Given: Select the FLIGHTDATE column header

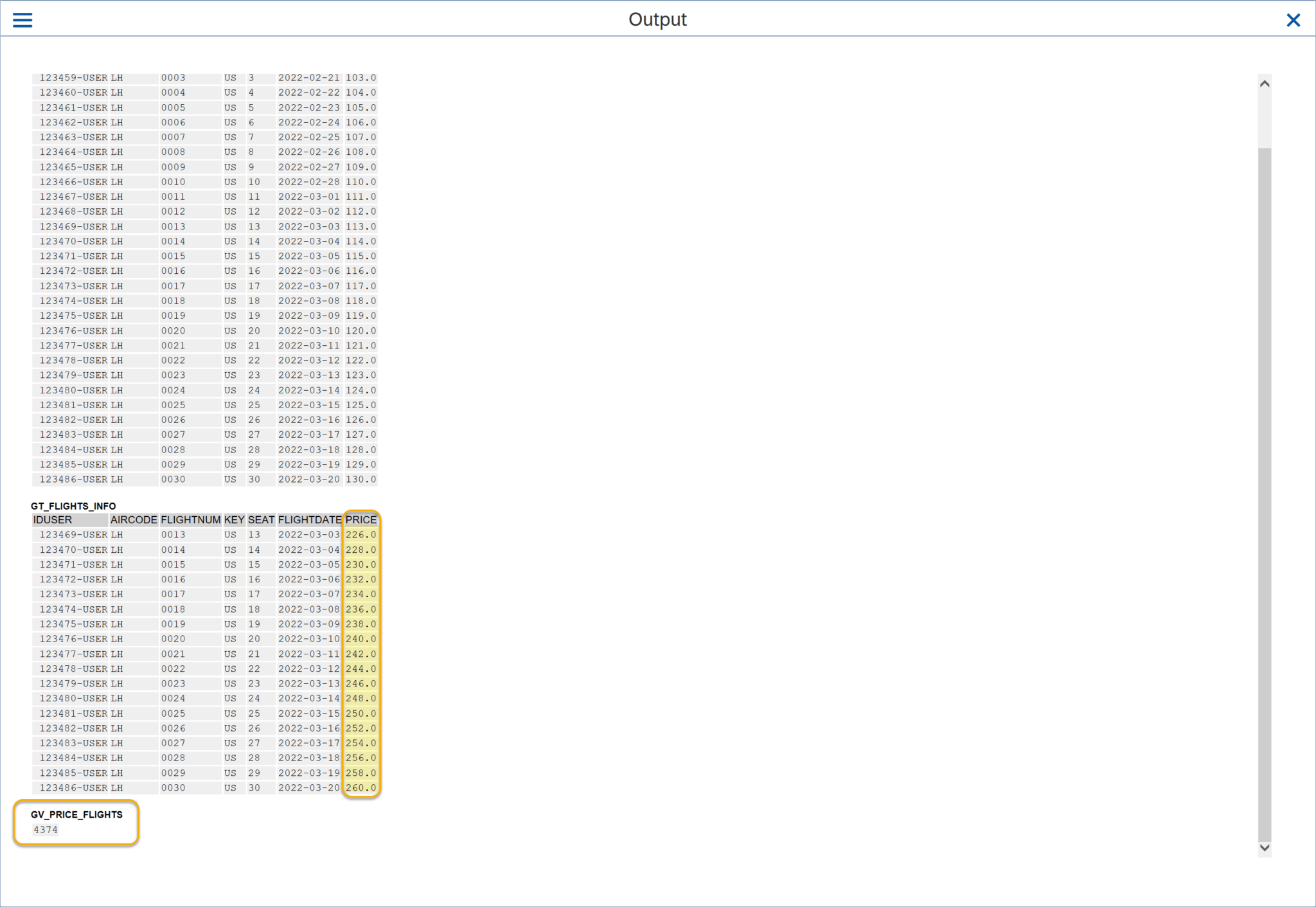Looking at the screenshot, I should click(x=309, y=519).
